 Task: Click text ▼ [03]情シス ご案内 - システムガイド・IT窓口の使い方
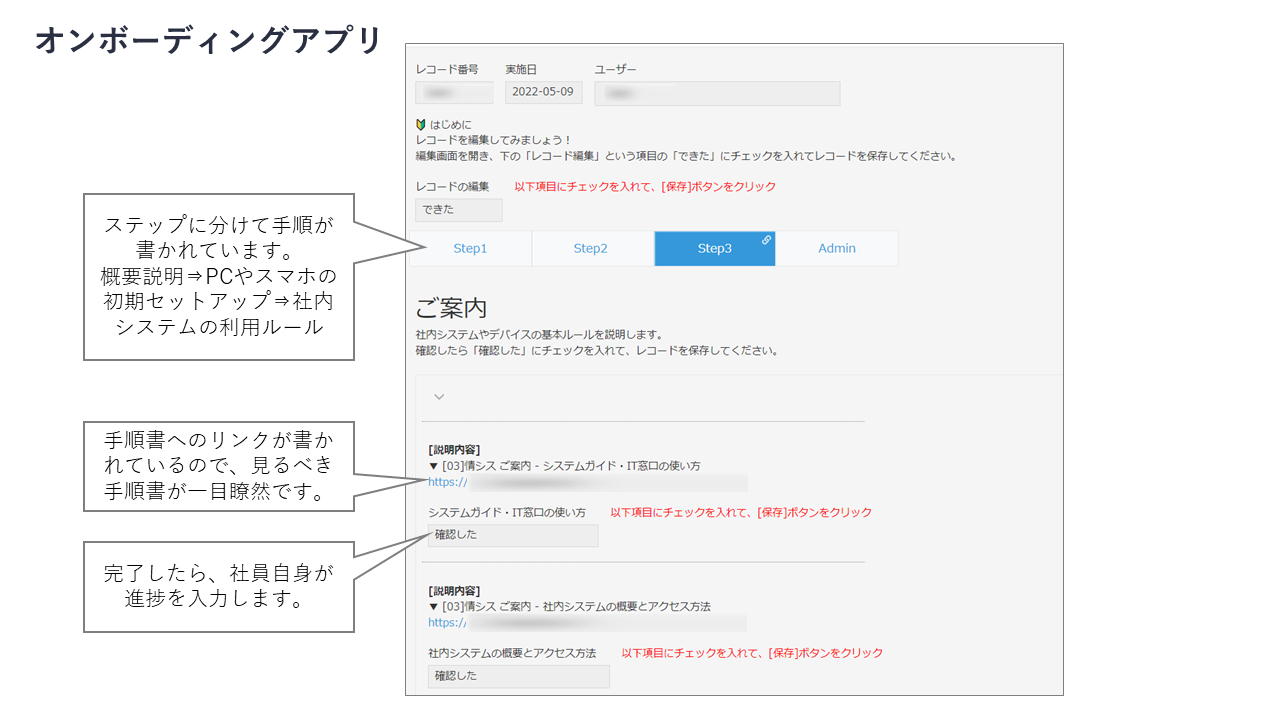[x=564, y=466]
